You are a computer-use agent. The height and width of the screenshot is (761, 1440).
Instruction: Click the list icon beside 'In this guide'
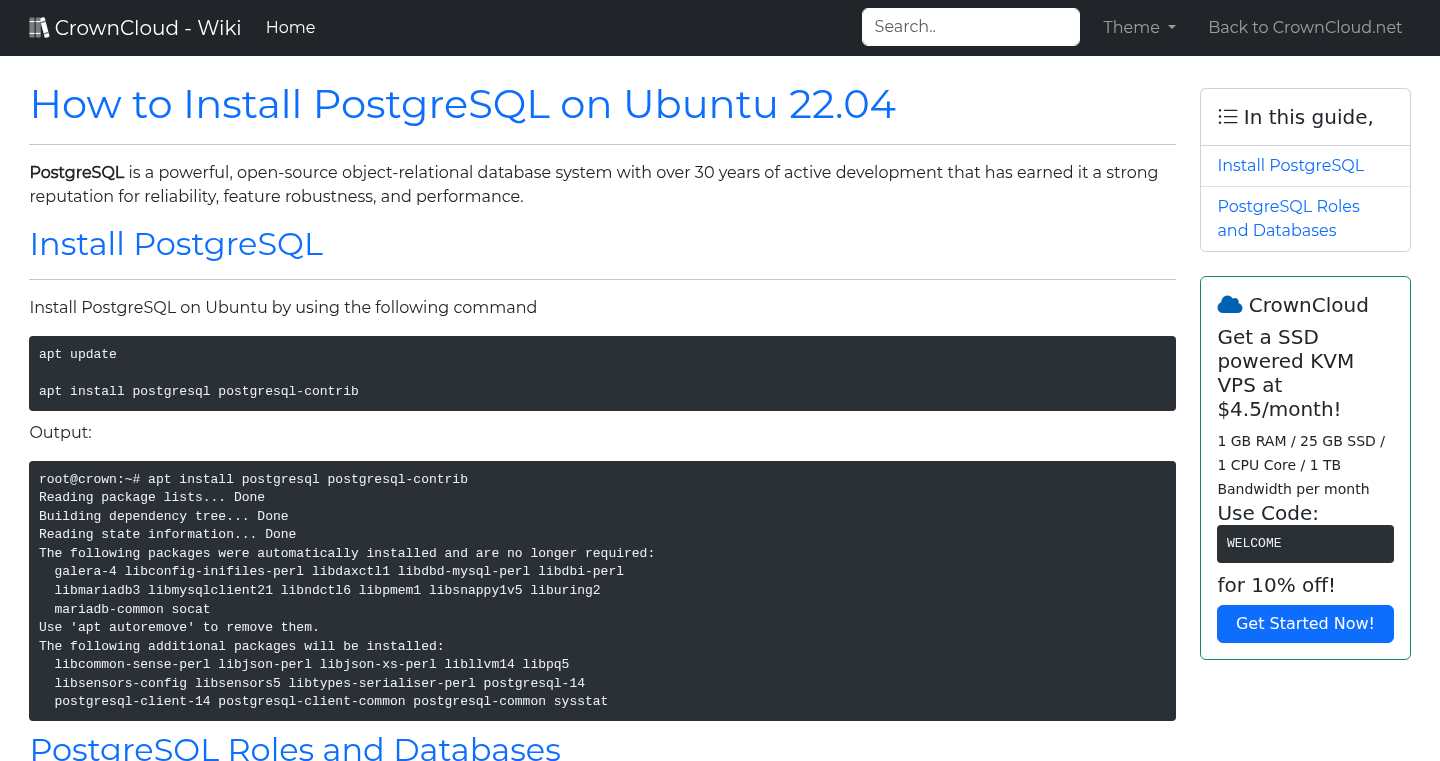click(x=1227, y=116)
